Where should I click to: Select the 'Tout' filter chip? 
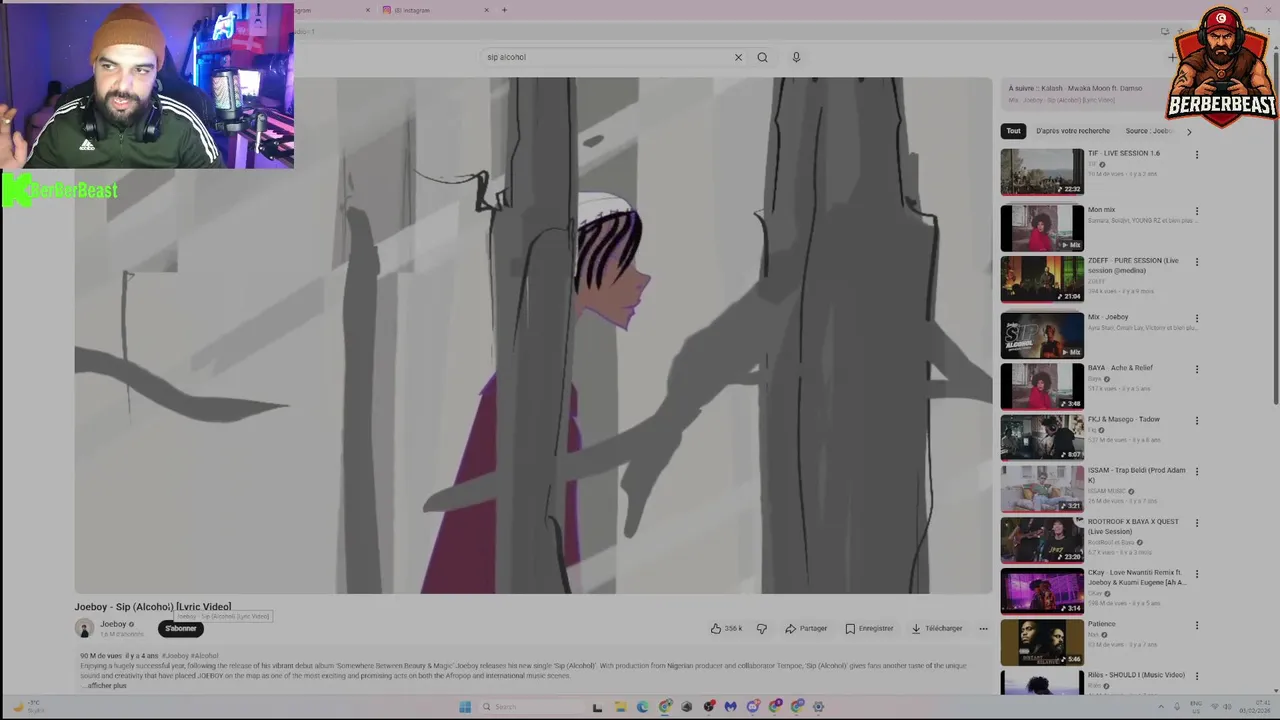coord(1013,131)
